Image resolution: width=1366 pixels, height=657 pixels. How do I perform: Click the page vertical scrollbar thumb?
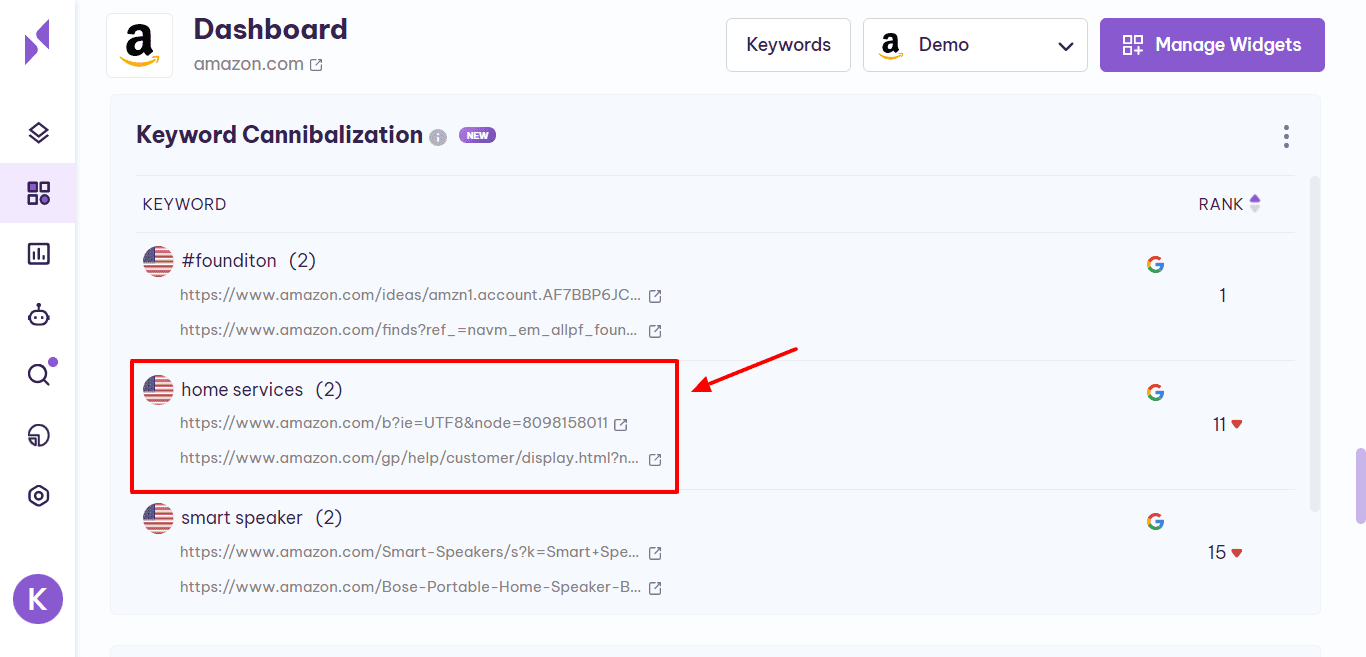[x=1360, y=486]
